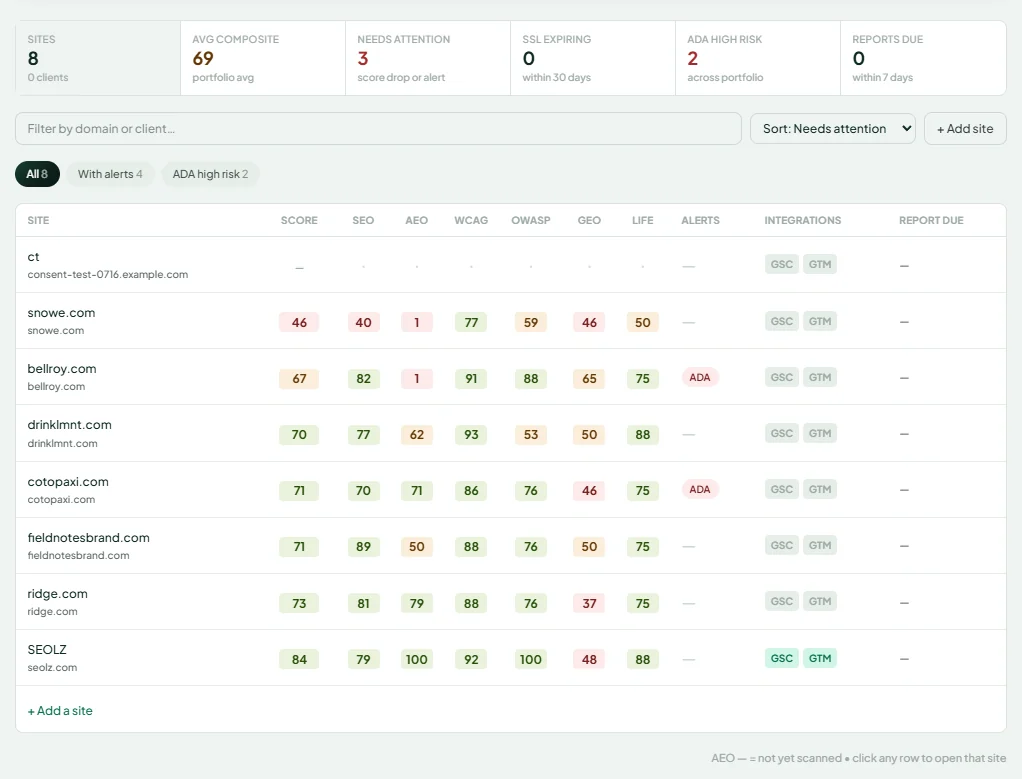
Task: Click SEOLZ's AEO score 100
Action: point(416,660)
